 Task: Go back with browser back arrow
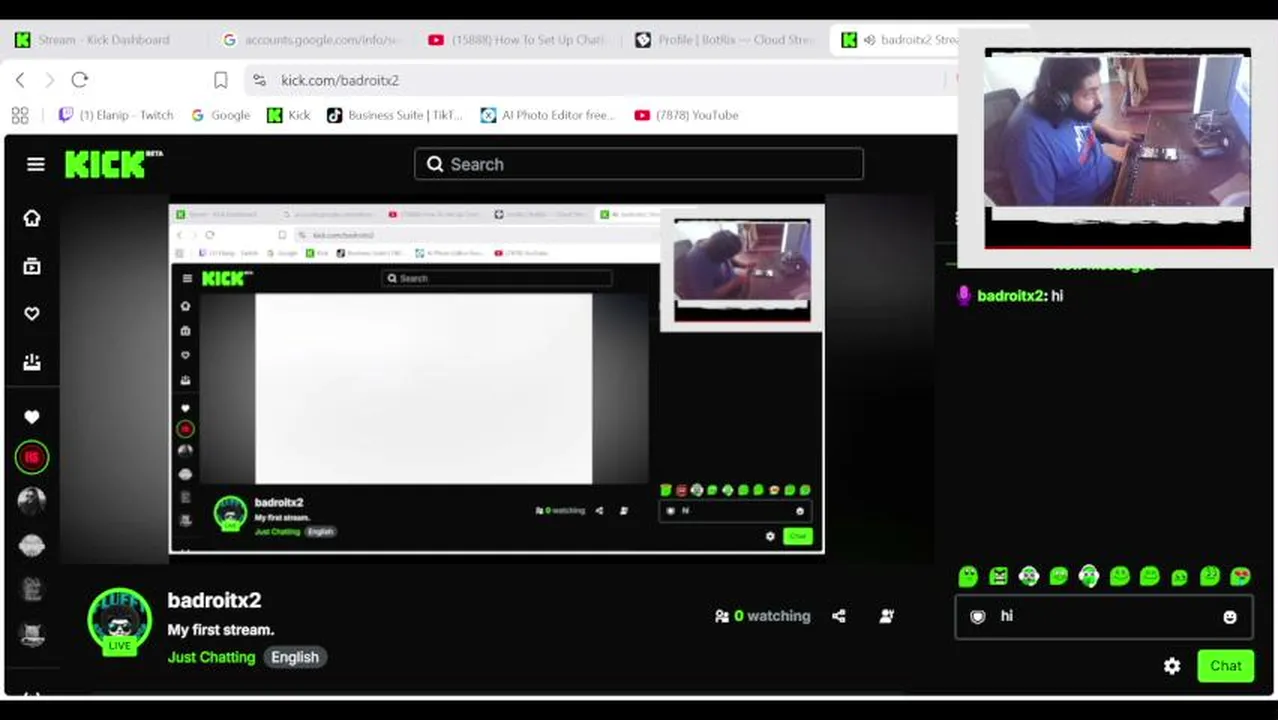click(x=20, y=80)
